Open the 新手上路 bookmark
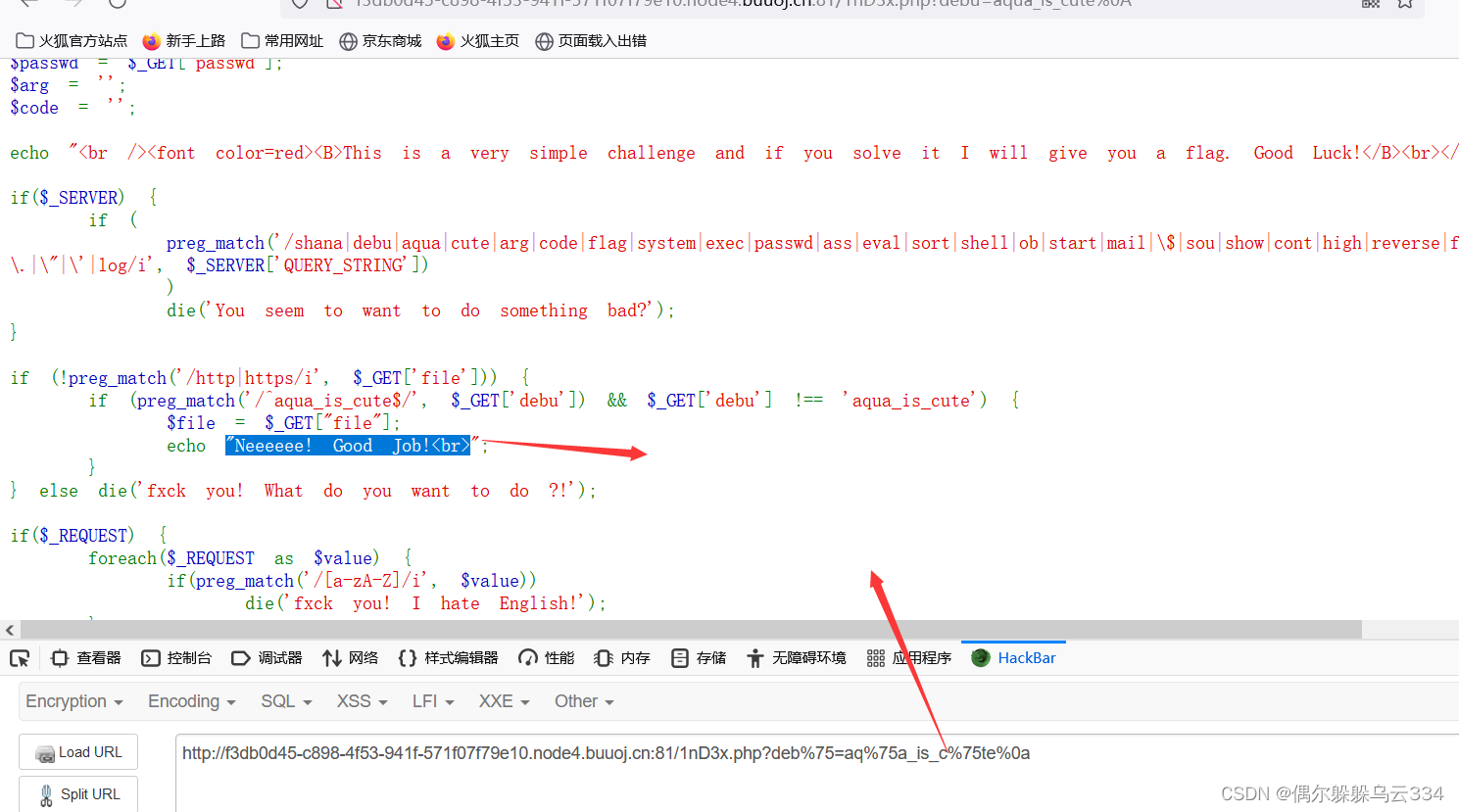Screen dimensions: 1459x812 tap(184, 41)
